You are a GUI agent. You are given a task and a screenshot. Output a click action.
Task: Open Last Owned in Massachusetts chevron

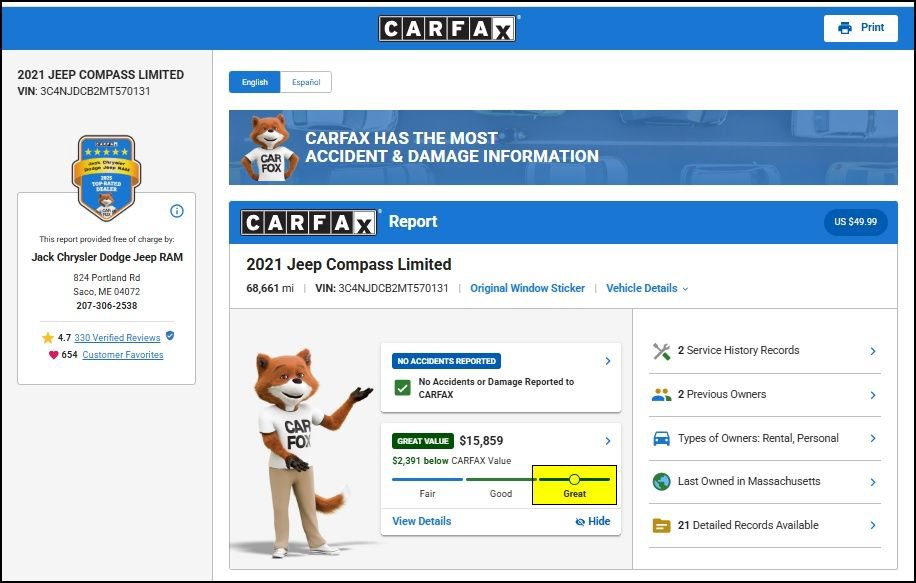873,482
